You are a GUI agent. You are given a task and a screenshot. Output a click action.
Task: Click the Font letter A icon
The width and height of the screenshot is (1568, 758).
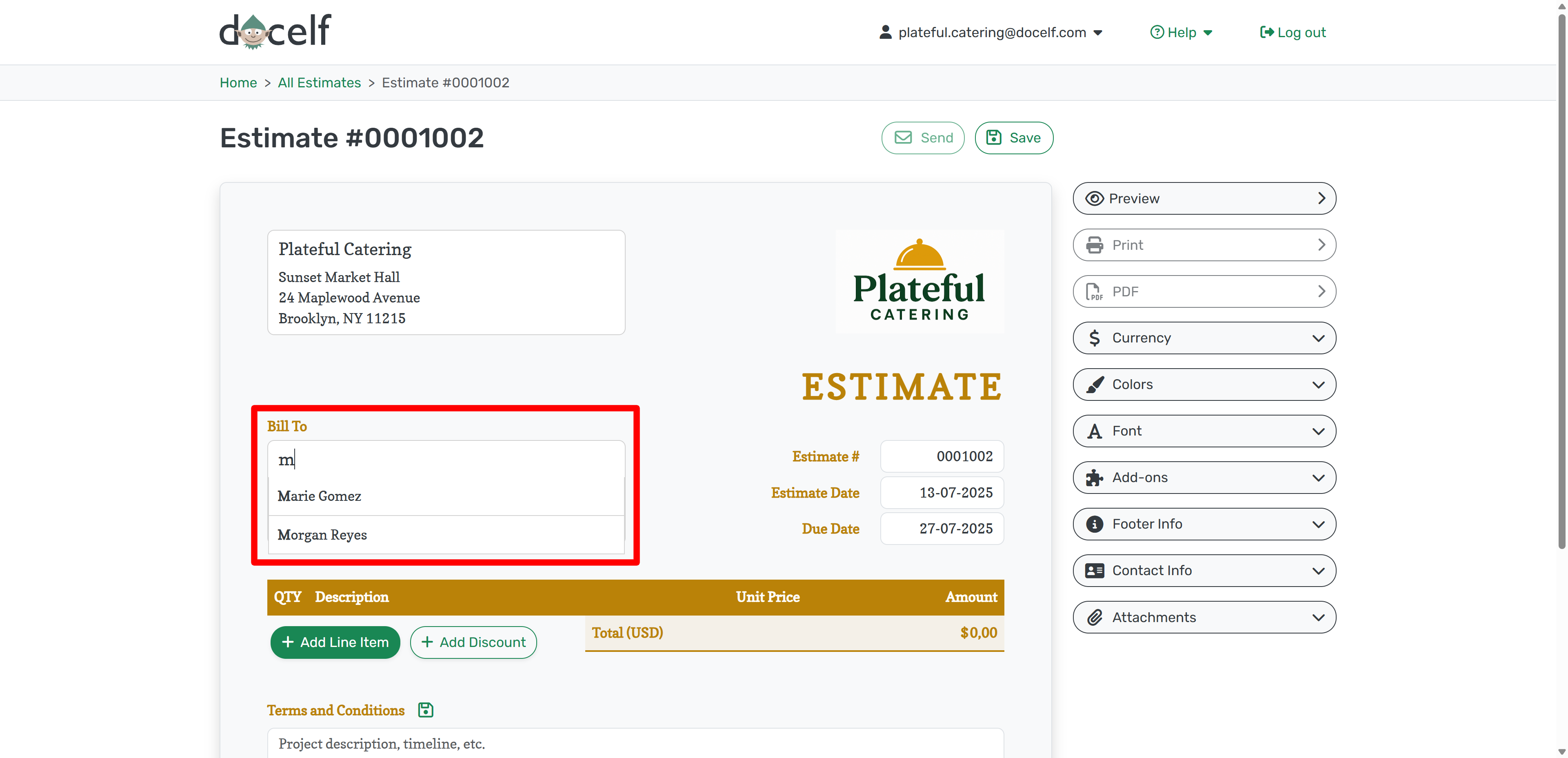(1094, 431)
